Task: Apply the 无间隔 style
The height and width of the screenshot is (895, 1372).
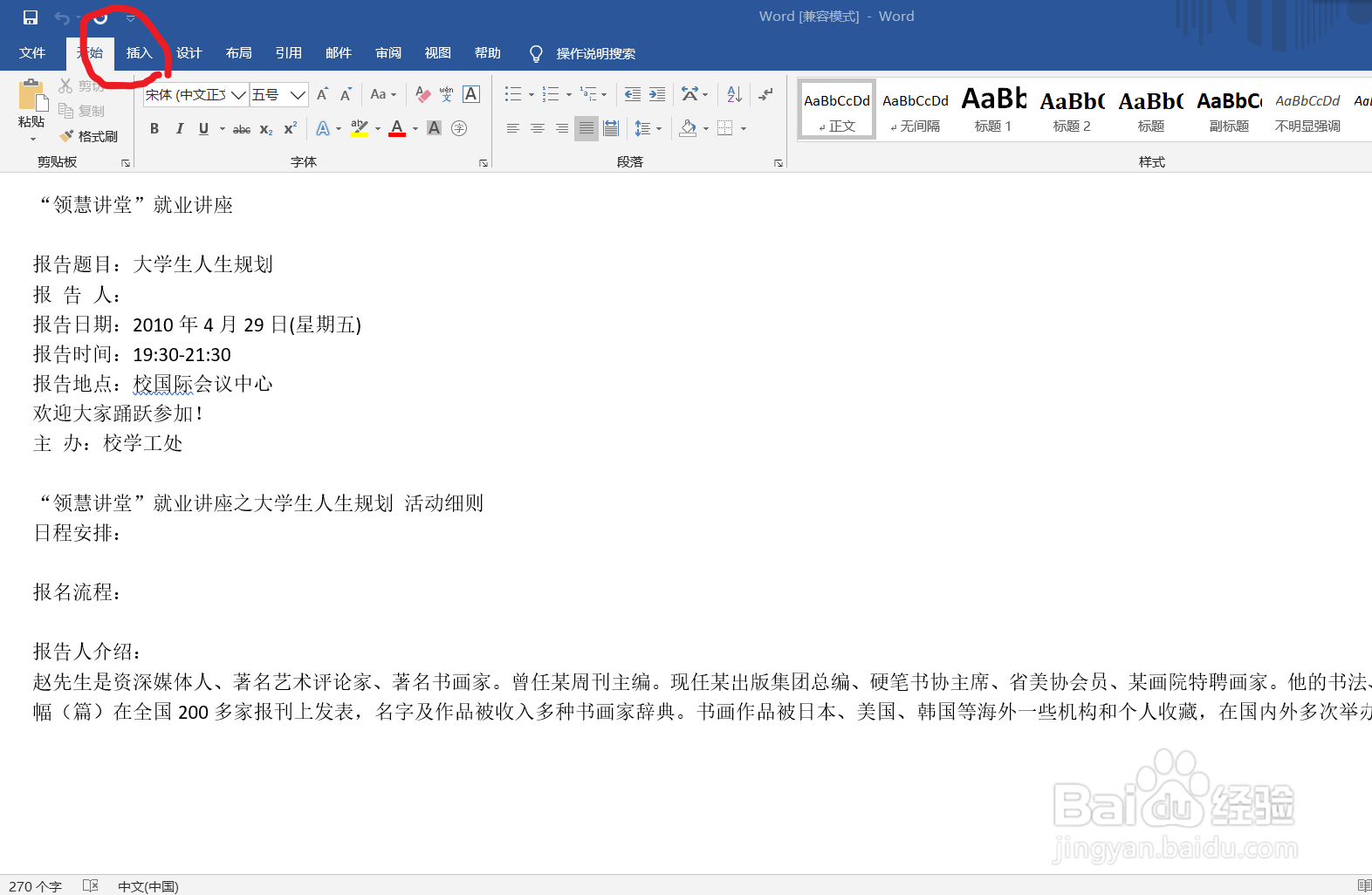Action: [x=916, y=110]
